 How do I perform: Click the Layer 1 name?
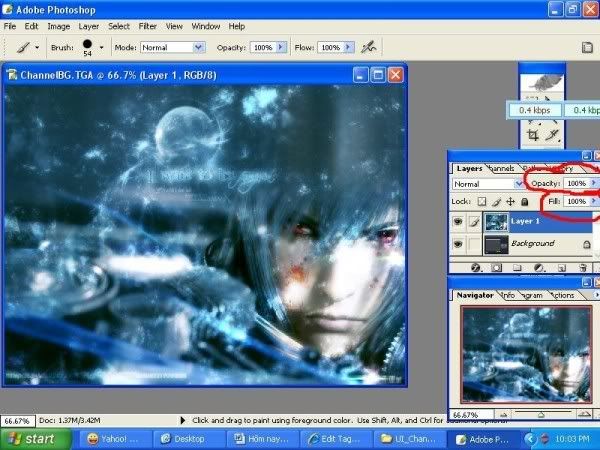(x=525, y=221)
